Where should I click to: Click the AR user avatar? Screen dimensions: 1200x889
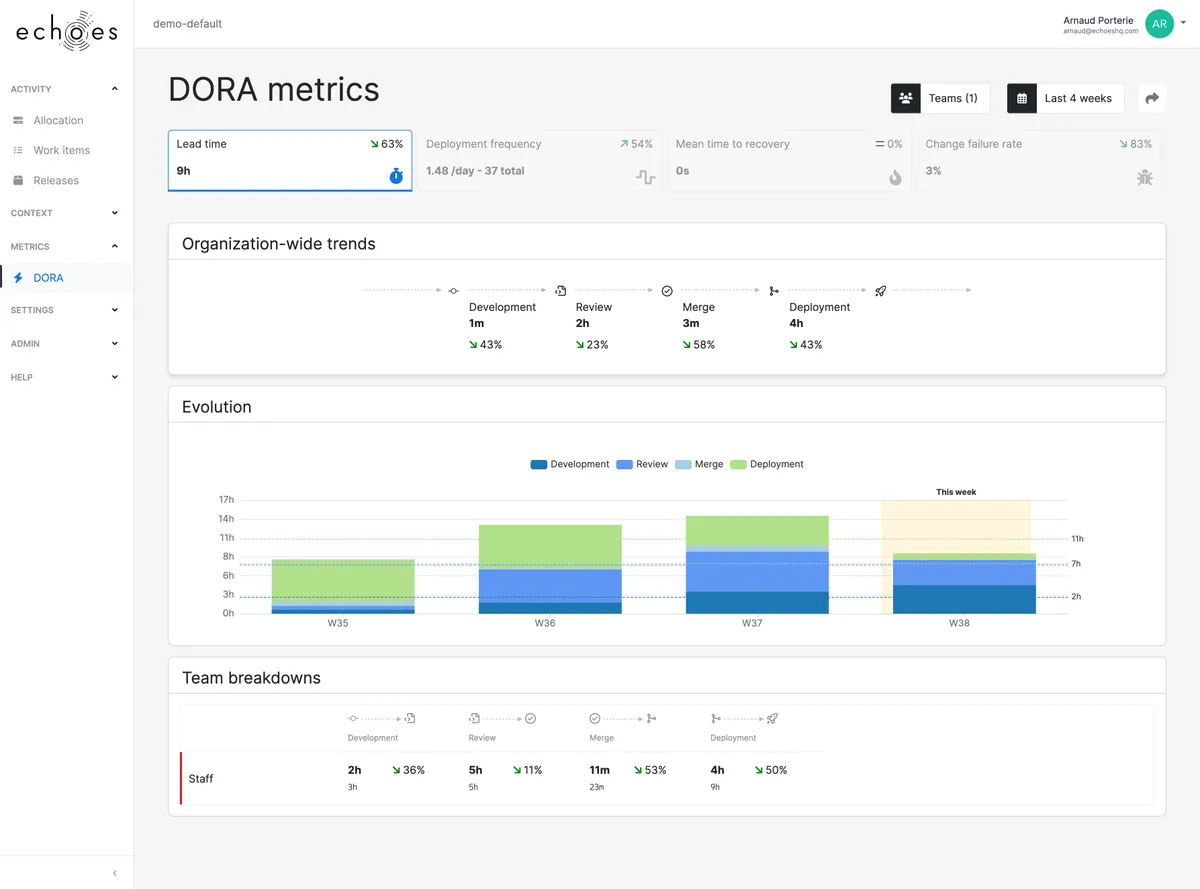coord(1159,24)
